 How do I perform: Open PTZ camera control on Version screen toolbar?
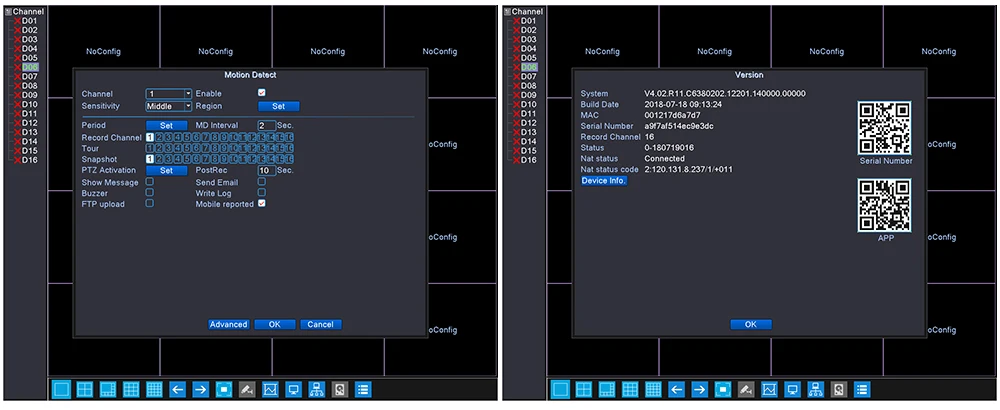[746, 389]
